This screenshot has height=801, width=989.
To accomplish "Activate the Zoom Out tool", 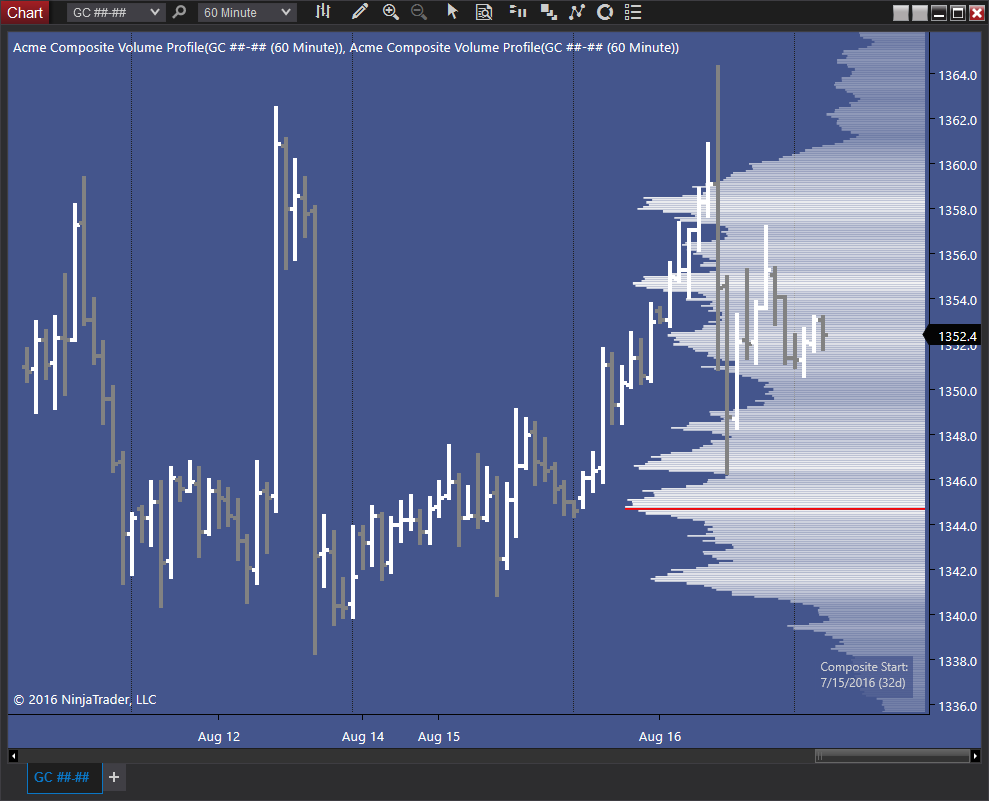I will coord(419,12).
